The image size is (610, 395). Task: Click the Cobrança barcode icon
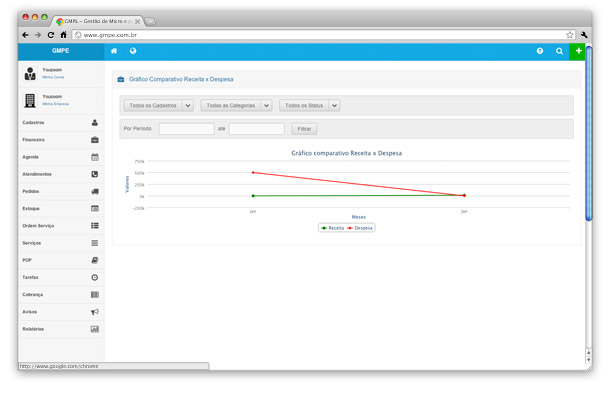tap(95, 295)
